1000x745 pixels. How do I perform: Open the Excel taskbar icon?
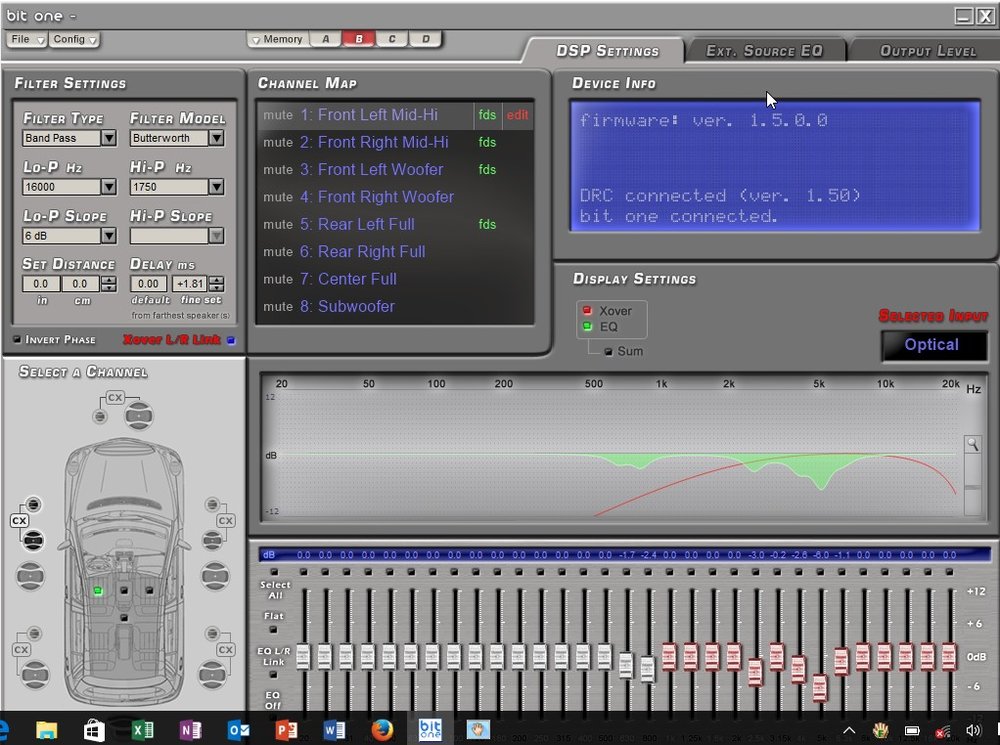point(142,729)
